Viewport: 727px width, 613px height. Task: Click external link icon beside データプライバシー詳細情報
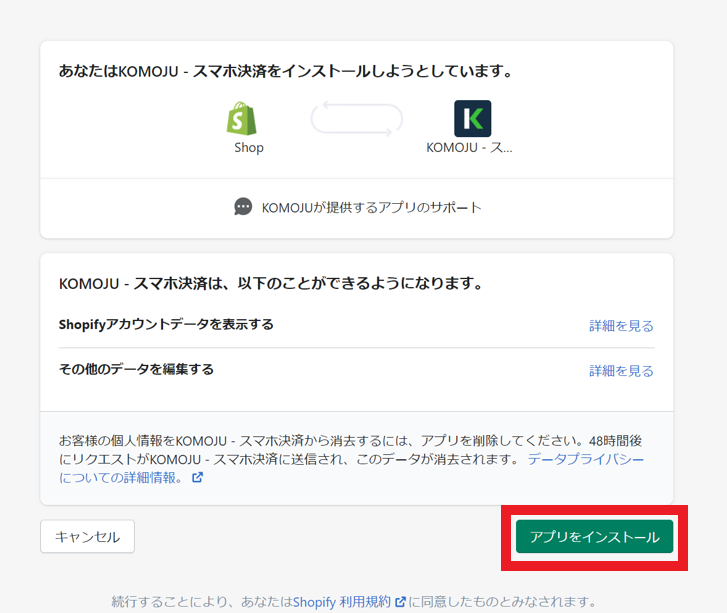(197, 478)
